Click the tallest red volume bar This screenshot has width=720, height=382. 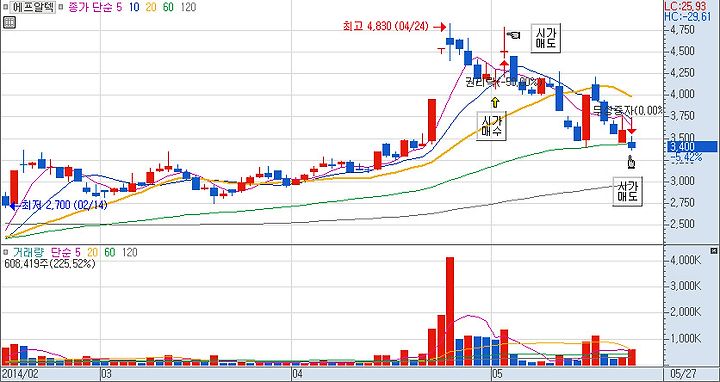point(450,311)
